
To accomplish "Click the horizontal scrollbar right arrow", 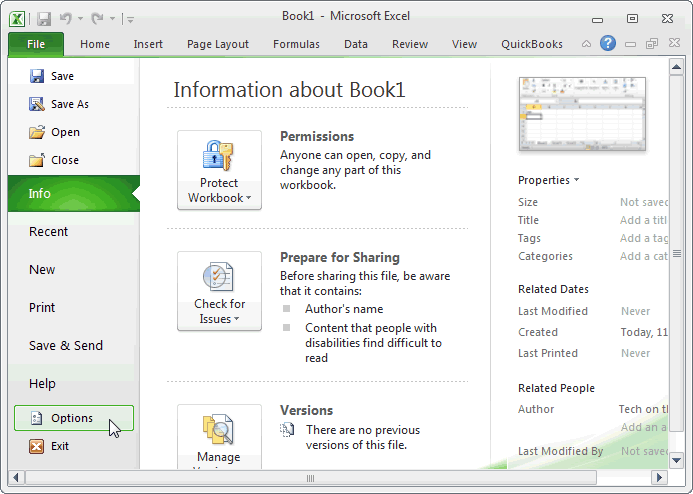I will [660, 478].
